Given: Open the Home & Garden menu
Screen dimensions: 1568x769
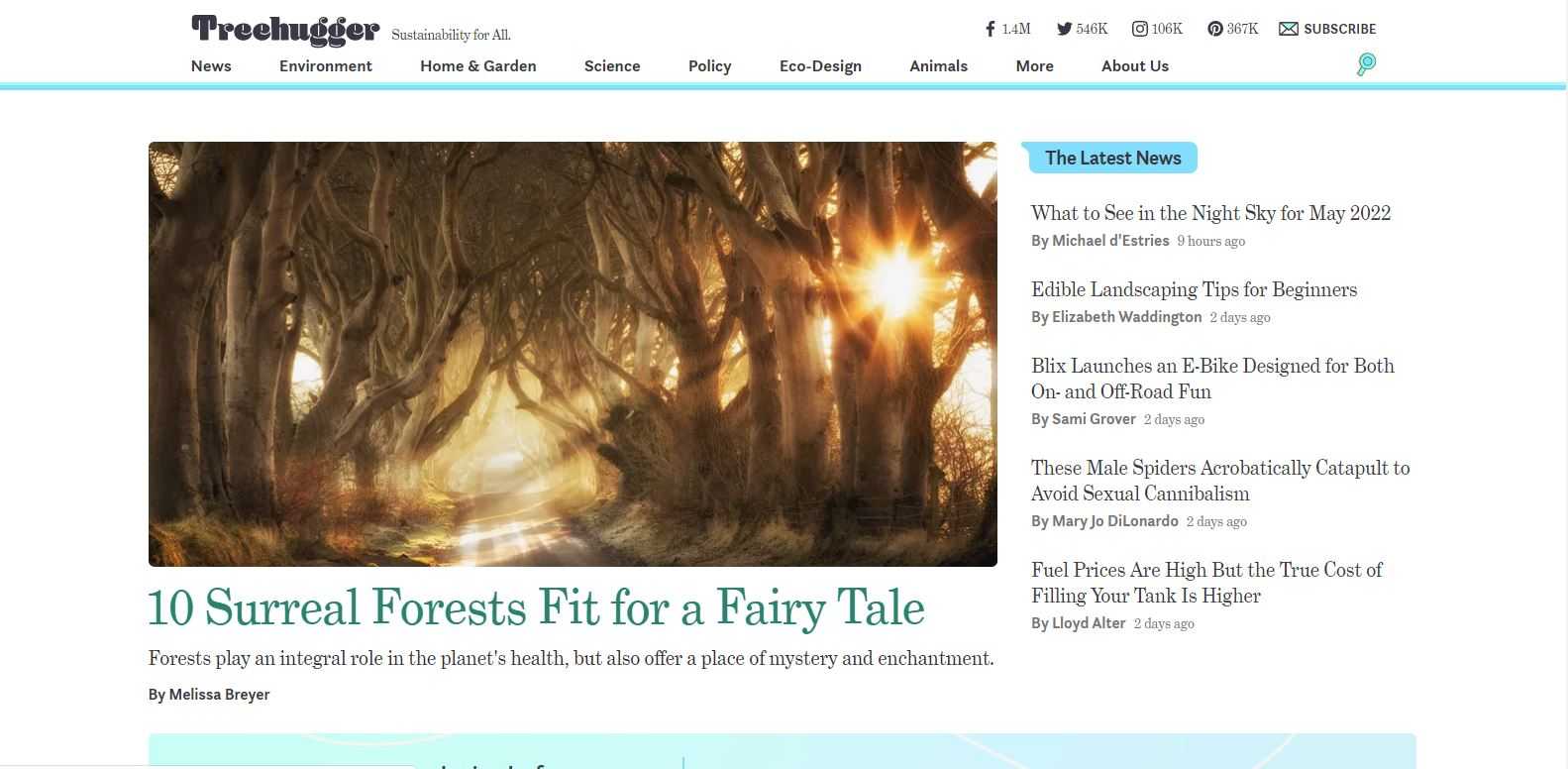Looking at the screenshot, I should [x=478, y=66].
